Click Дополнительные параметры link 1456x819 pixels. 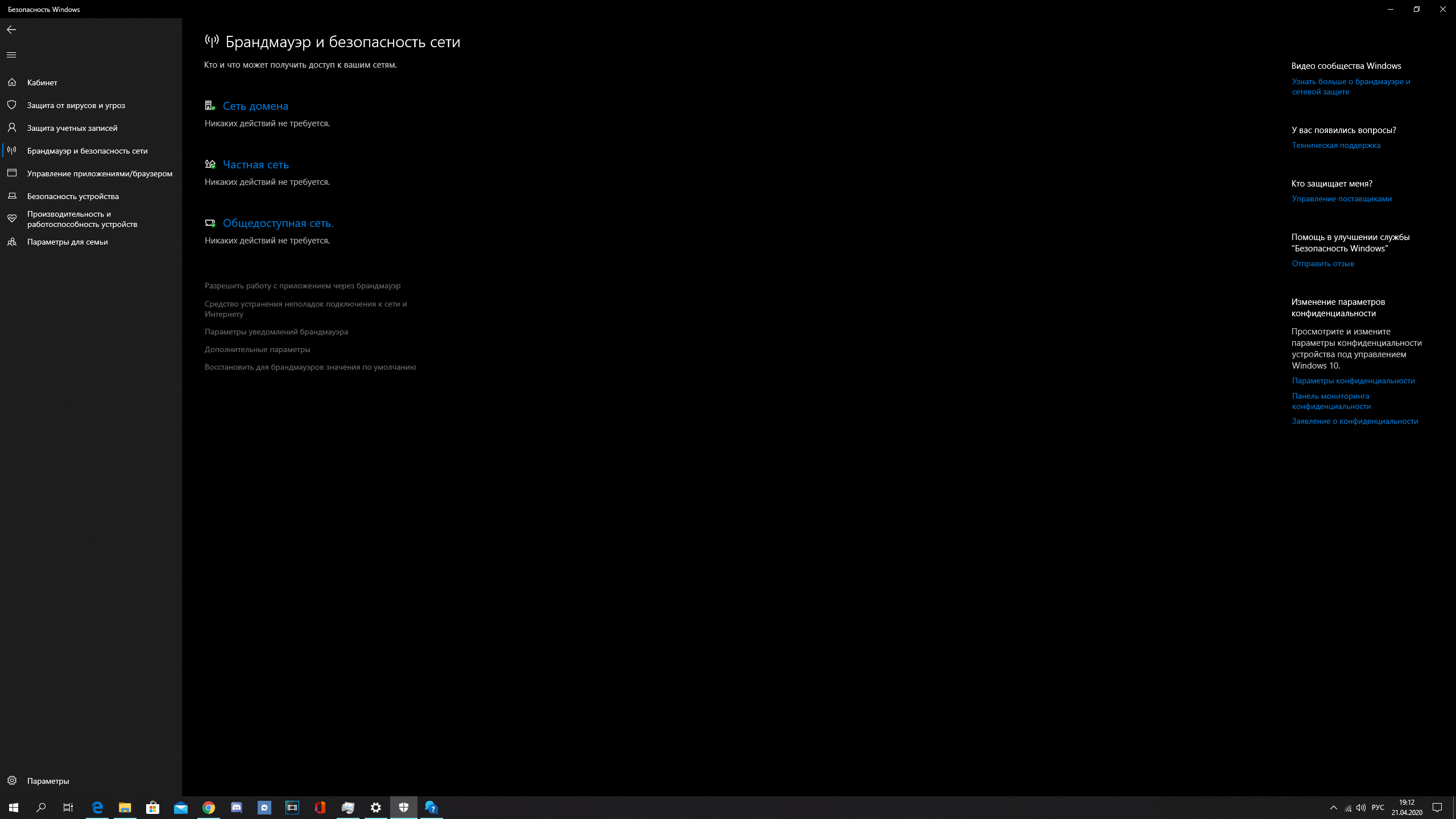258,349
